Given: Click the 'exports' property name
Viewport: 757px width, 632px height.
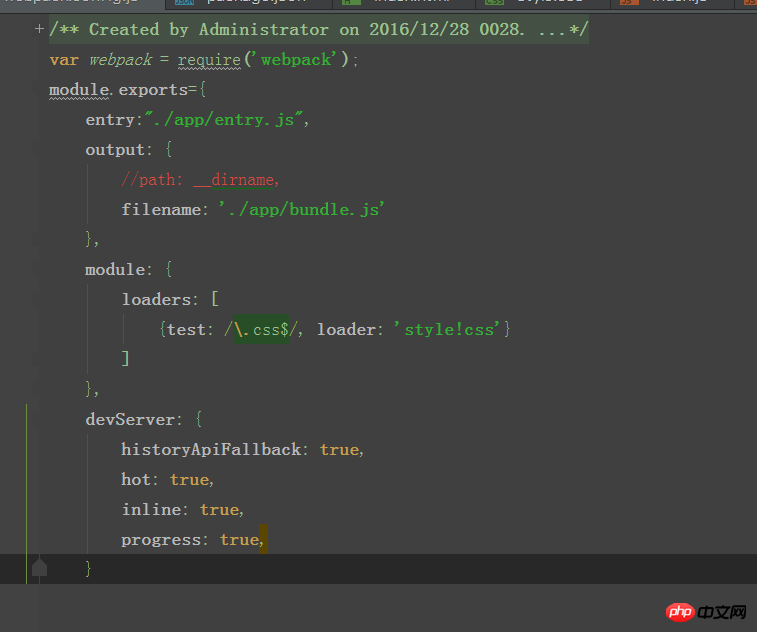Looking at the screenshot, I should 153,90.
